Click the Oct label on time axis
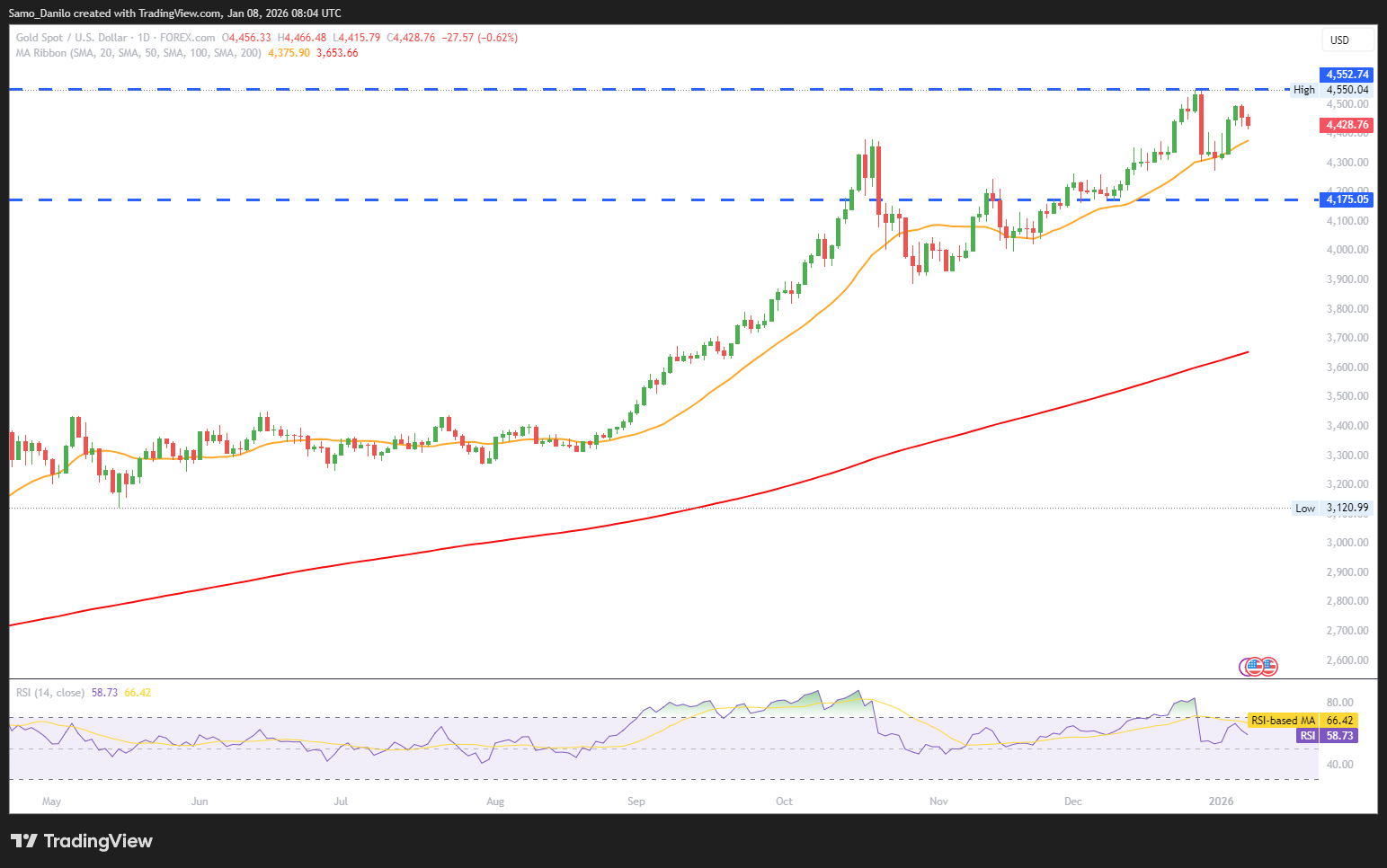 point(784,802)
